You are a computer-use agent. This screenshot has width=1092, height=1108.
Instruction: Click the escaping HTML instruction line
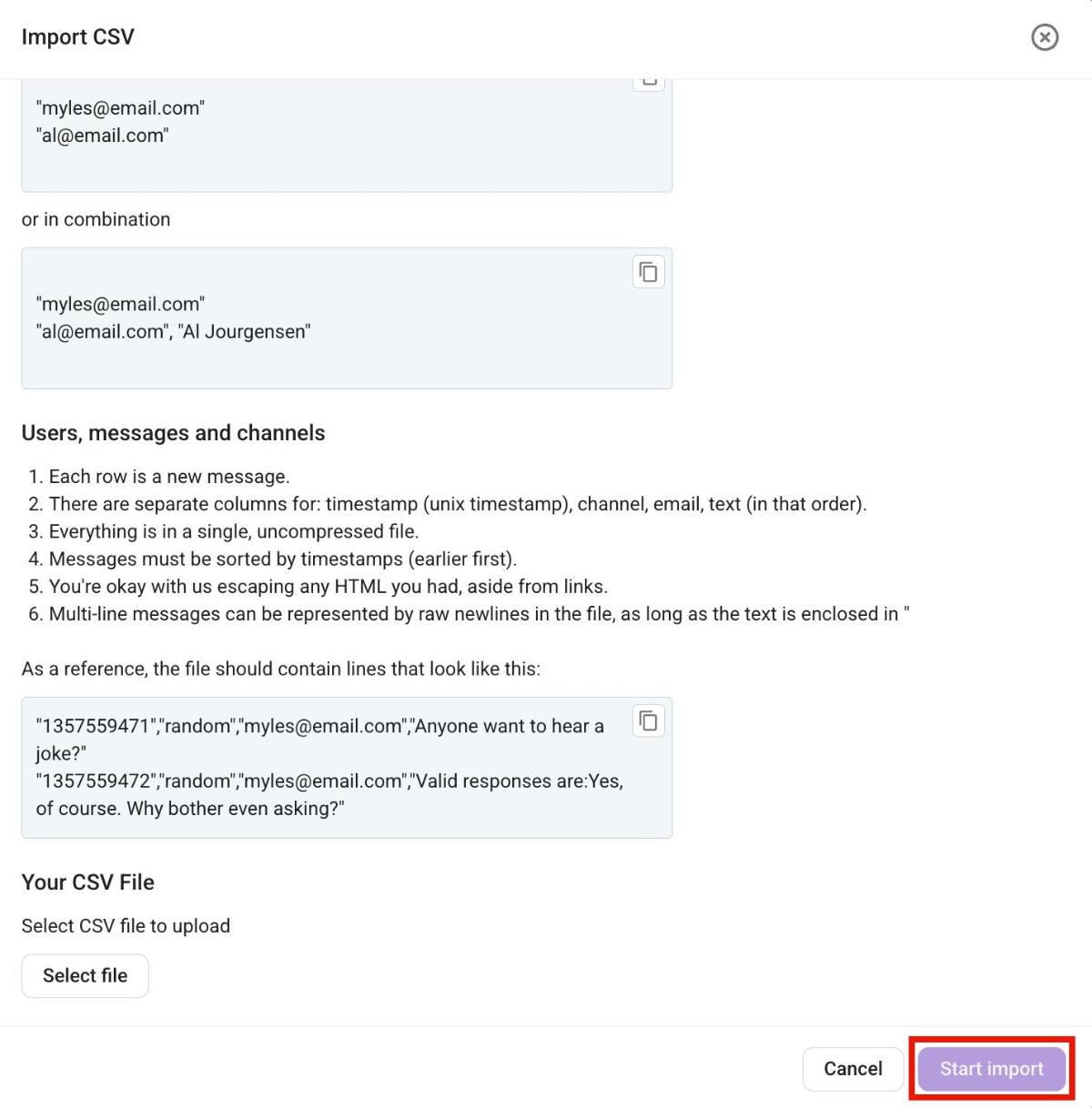coord(328,587)
